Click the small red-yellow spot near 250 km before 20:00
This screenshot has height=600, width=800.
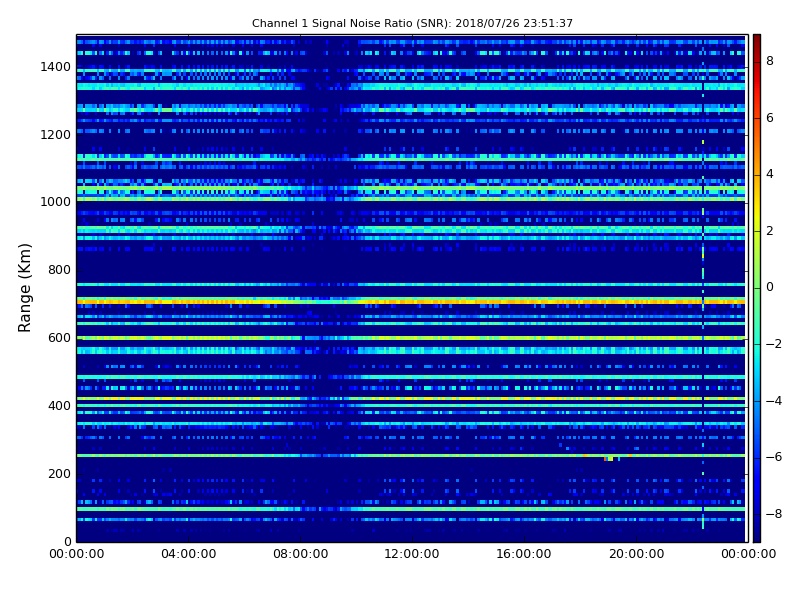click(x=609, y=459)
